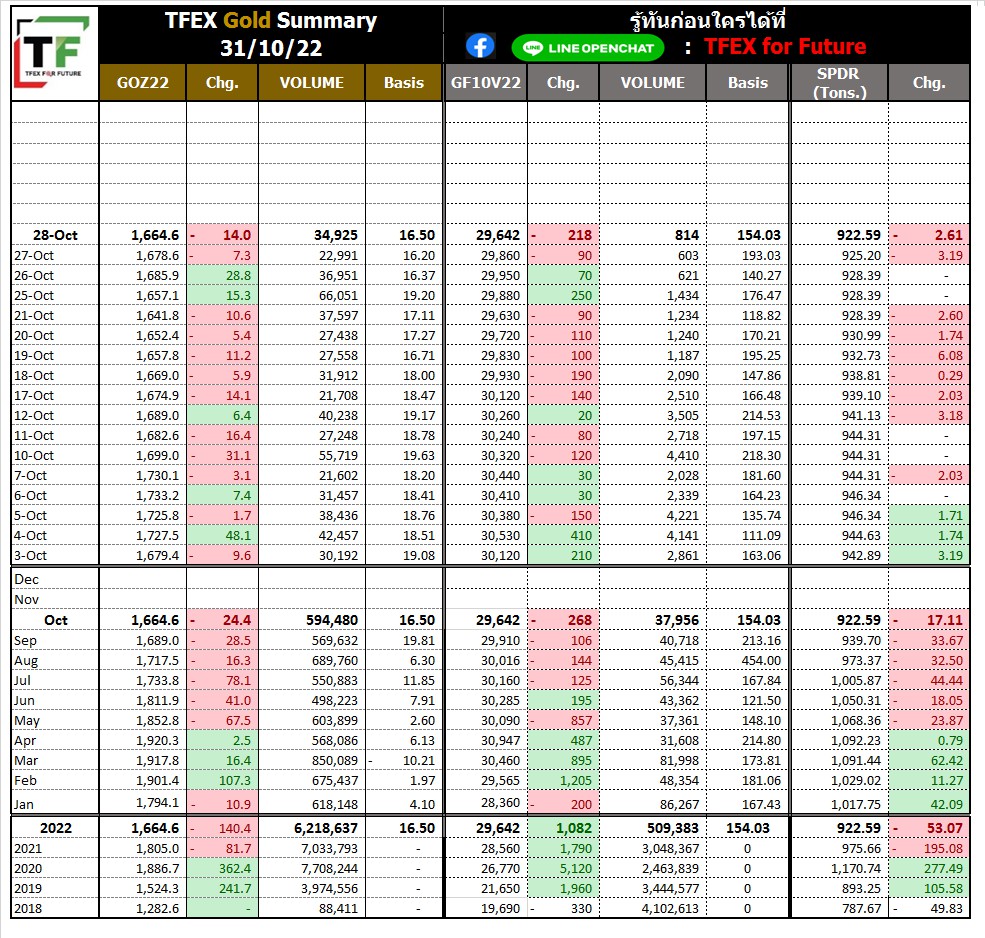Viewport: 985px width, 938px height.
Task: Click the gold Basis column header
Action: [x=403, y=83]
